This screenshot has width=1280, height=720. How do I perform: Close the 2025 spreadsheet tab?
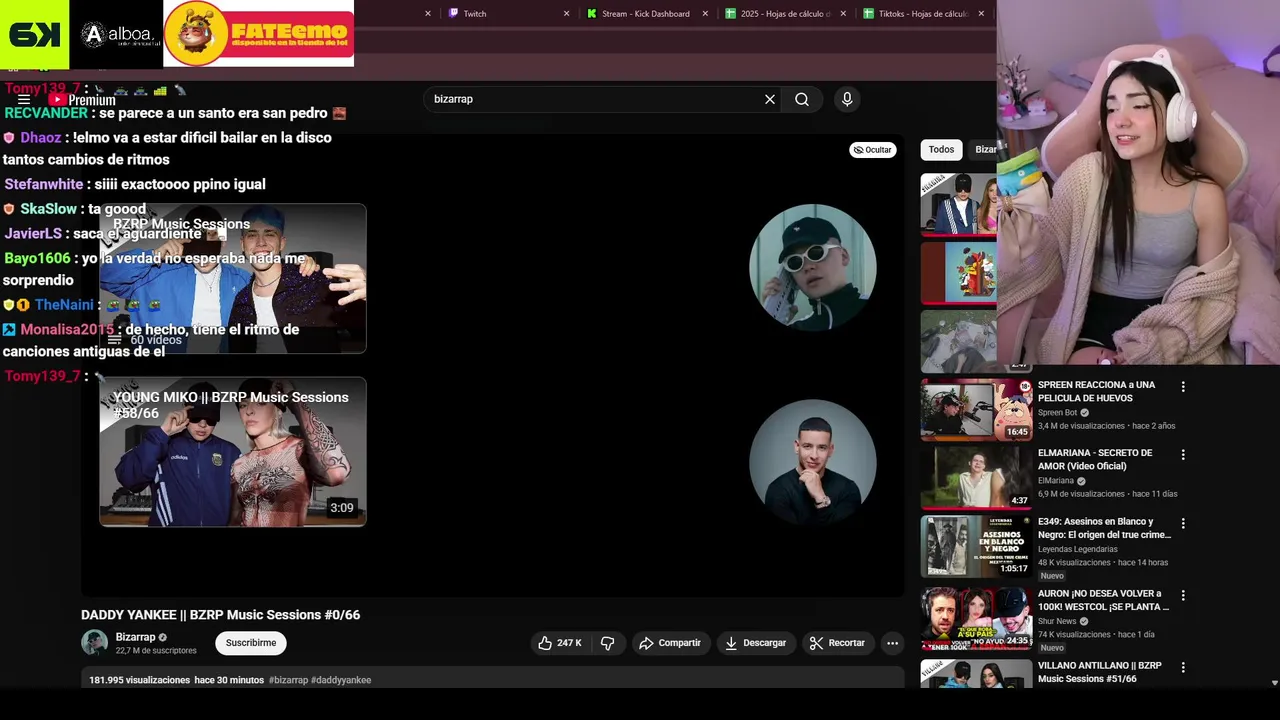(x=843, y=14)
